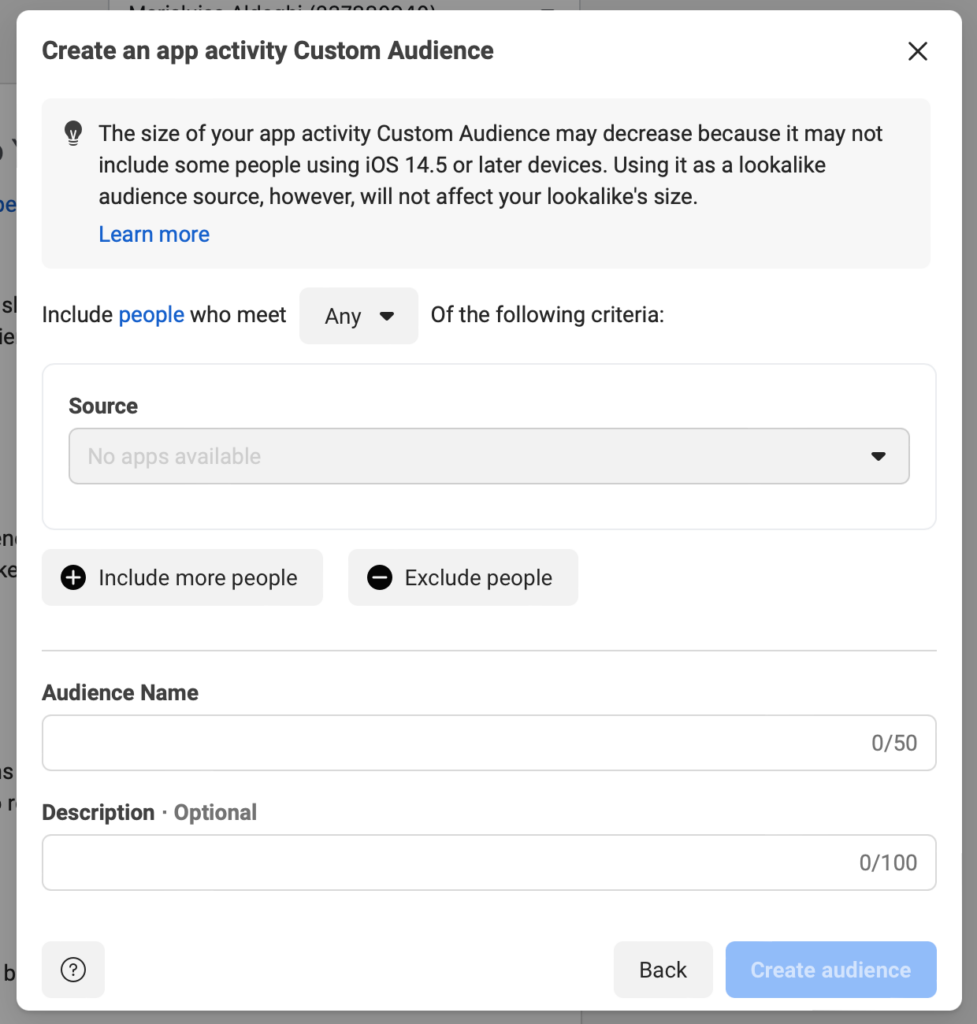This screenshot has height=1024, width=977.
Task: Click the Source dropdown caret arrow
Action: coord(878,456)
